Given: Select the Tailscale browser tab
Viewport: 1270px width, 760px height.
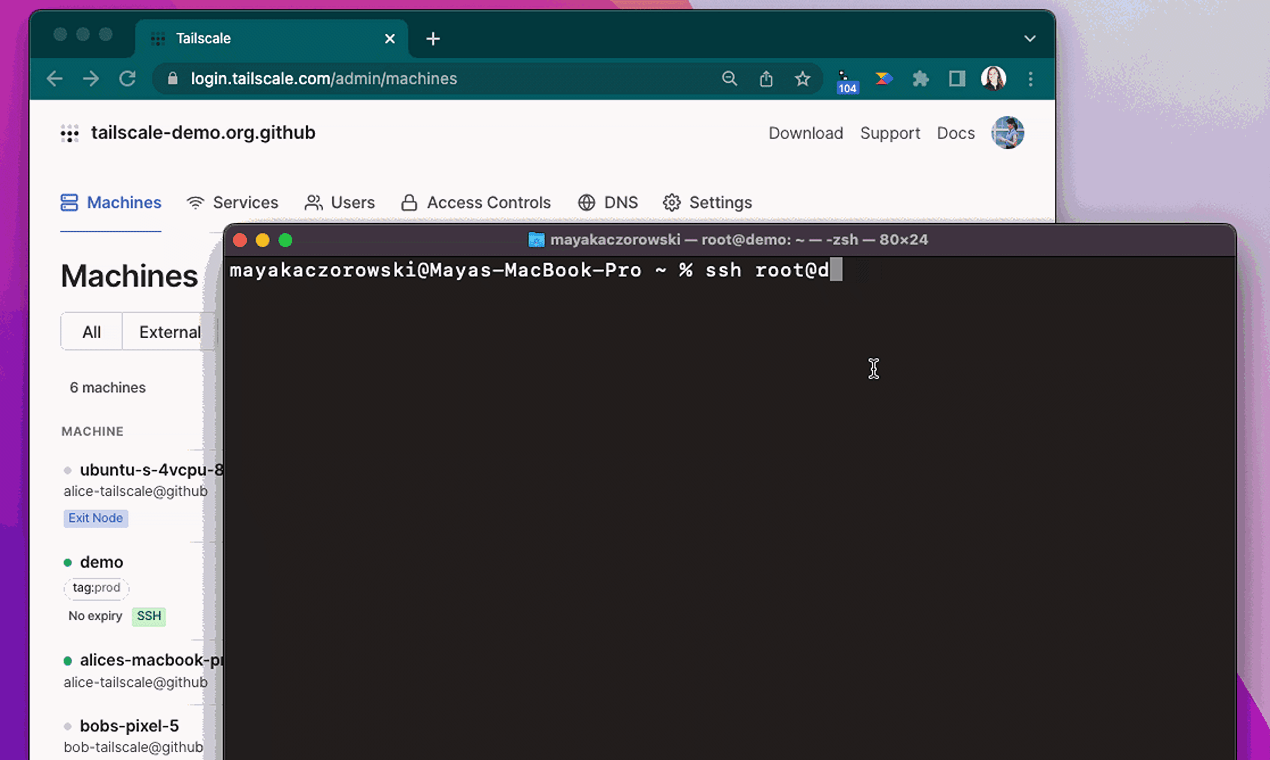Looking at the screenshot, I should (272, 39).
